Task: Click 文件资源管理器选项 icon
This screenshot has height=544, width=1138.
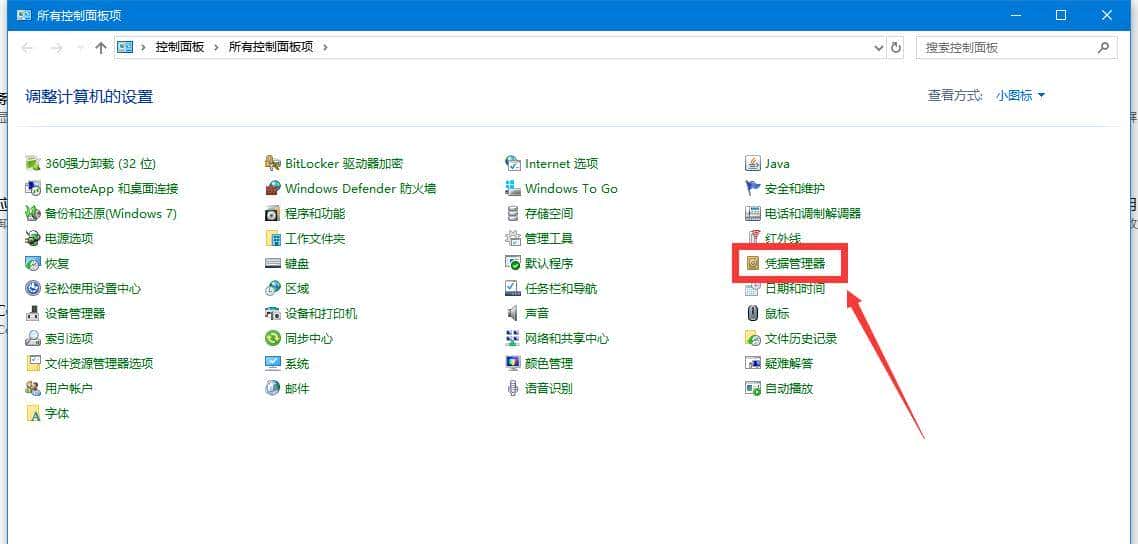Action: pyautogui.click(x=33, y=363)
